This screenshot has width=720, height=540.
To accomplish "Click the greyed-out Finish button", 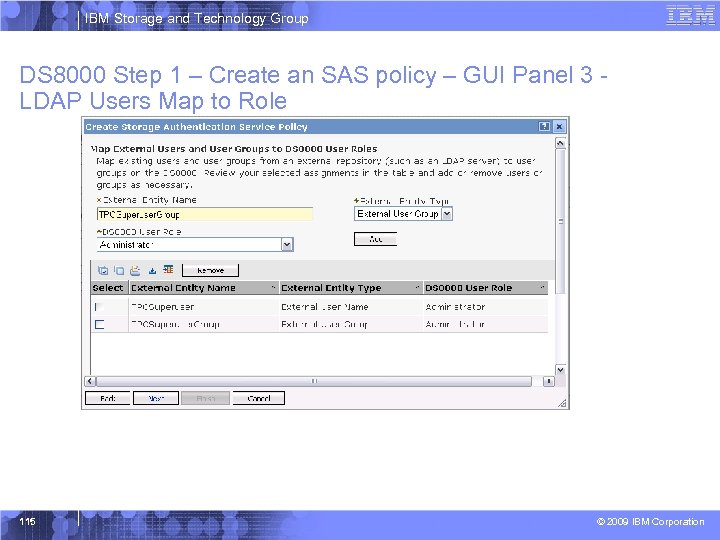I will click(x=206, y=398).
